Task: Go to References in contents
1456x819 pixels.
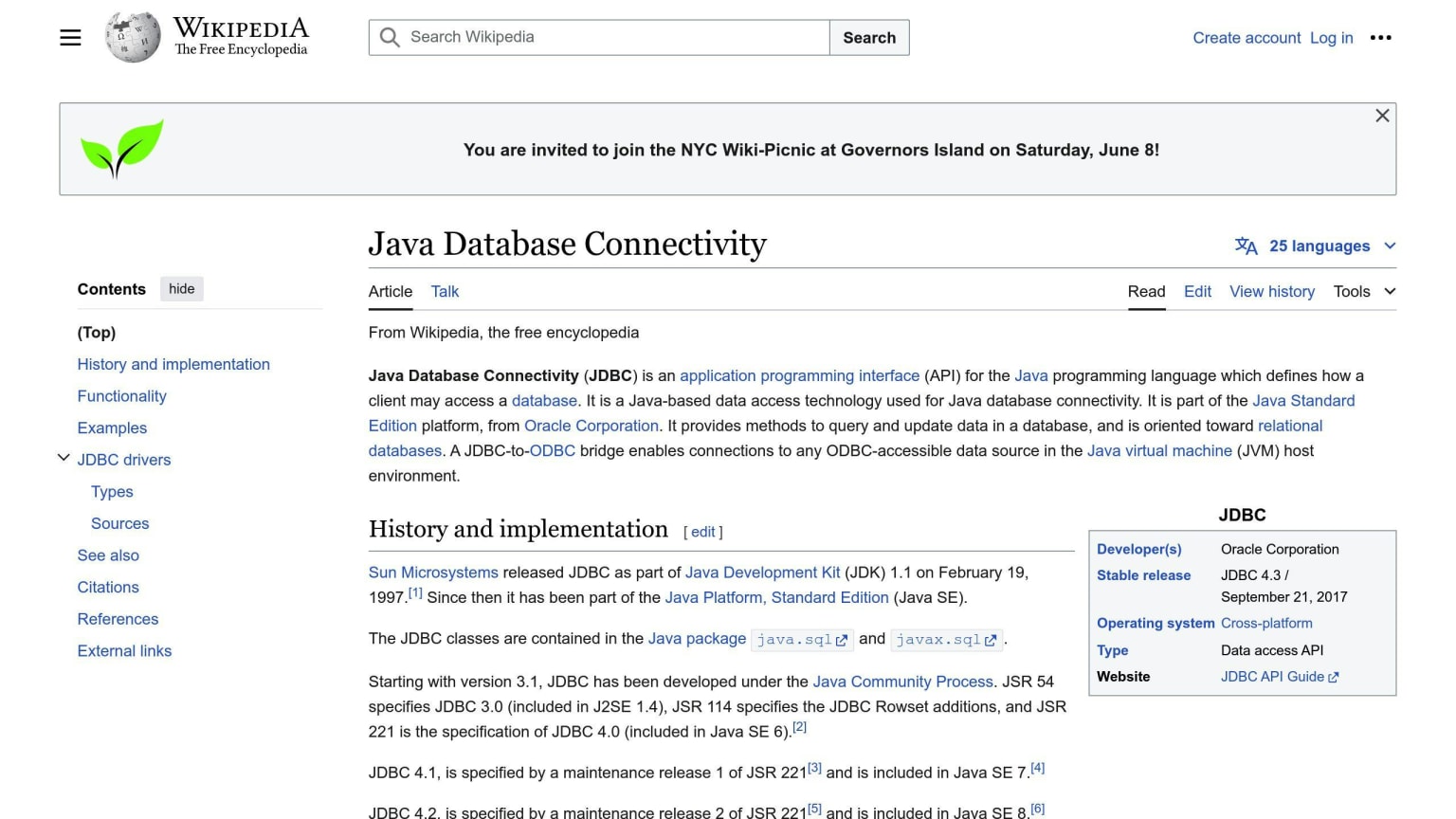Action: click(x=118, y=619)
